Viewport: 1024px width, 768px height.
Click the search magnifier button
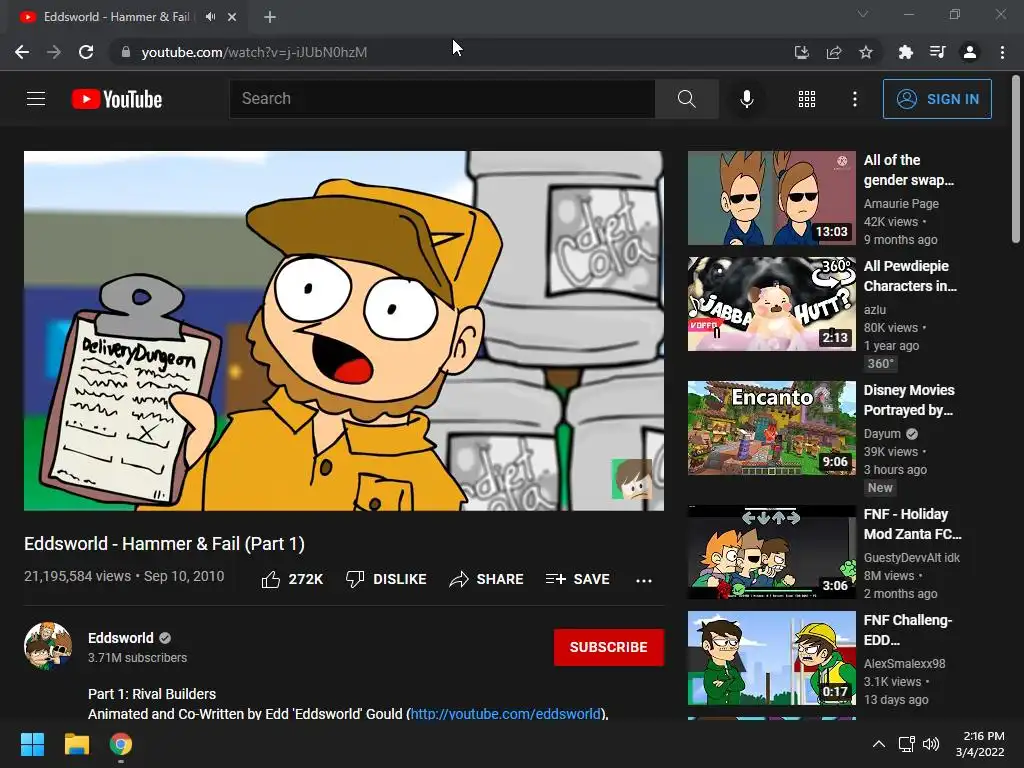coord(686,99)
